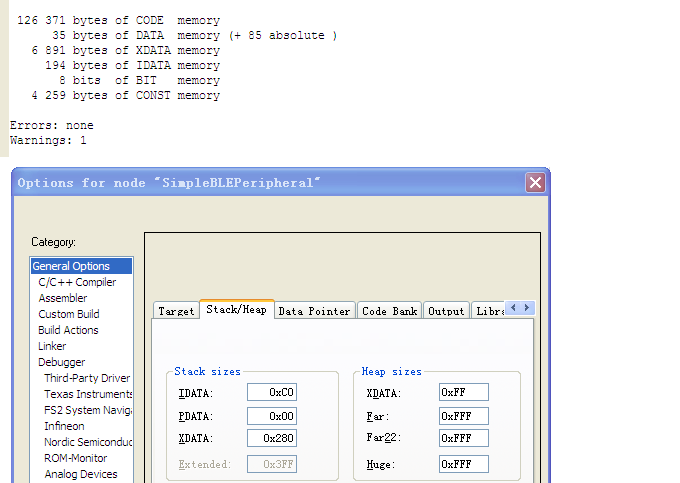Click the CONST memory bytes output line

coord(126,95)
